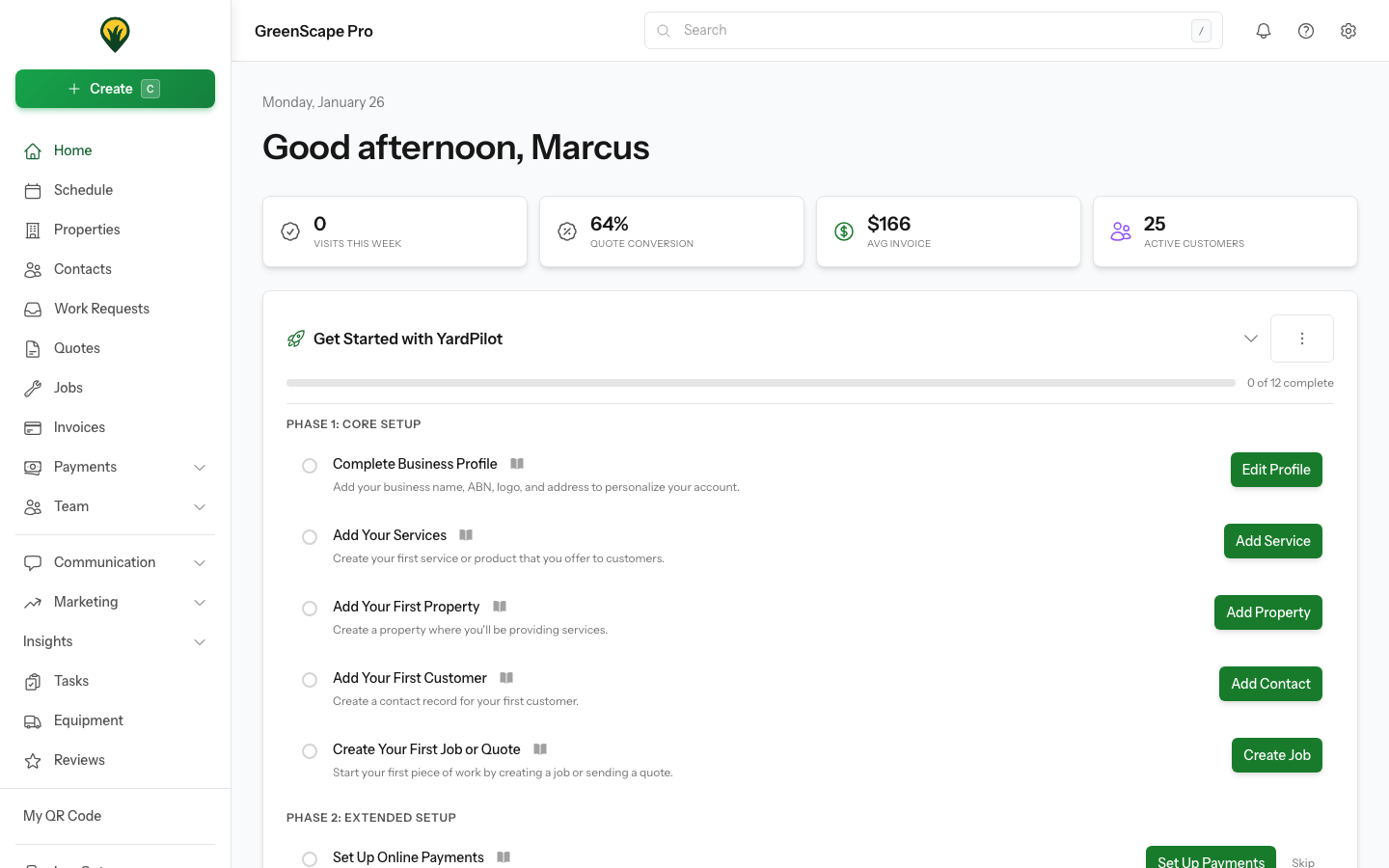
Task: Open the Quotes section
Action: click(x=76, y=347)
